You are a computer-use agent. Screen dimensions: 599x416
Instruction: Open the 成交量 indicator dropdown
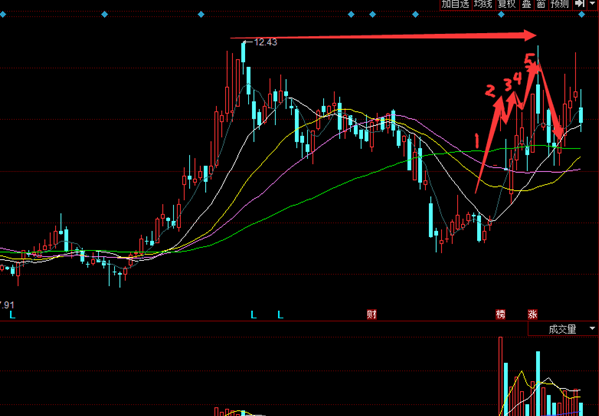tap(563, 329)
